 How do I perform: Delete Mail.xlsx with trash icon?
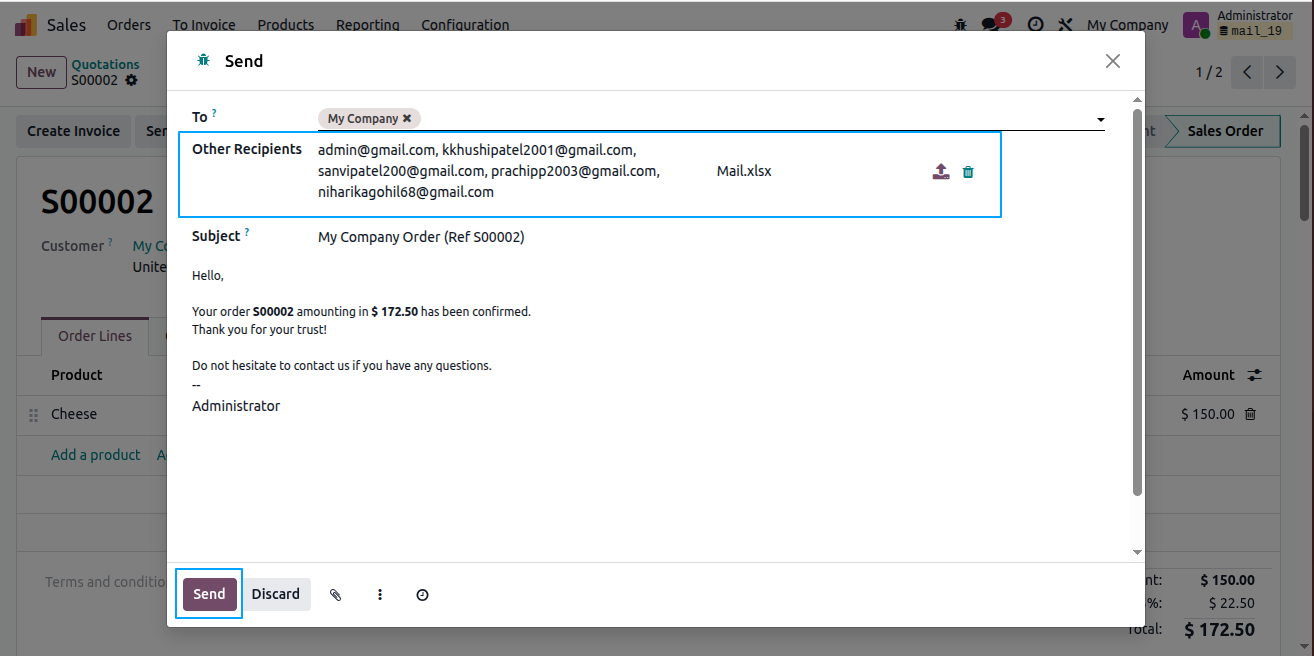[x=968, y=172]
